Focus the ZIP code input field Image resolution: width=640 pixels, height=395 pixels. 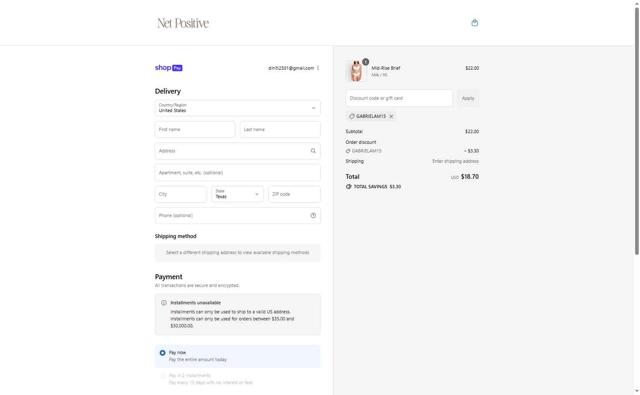[x=294, y=194]
